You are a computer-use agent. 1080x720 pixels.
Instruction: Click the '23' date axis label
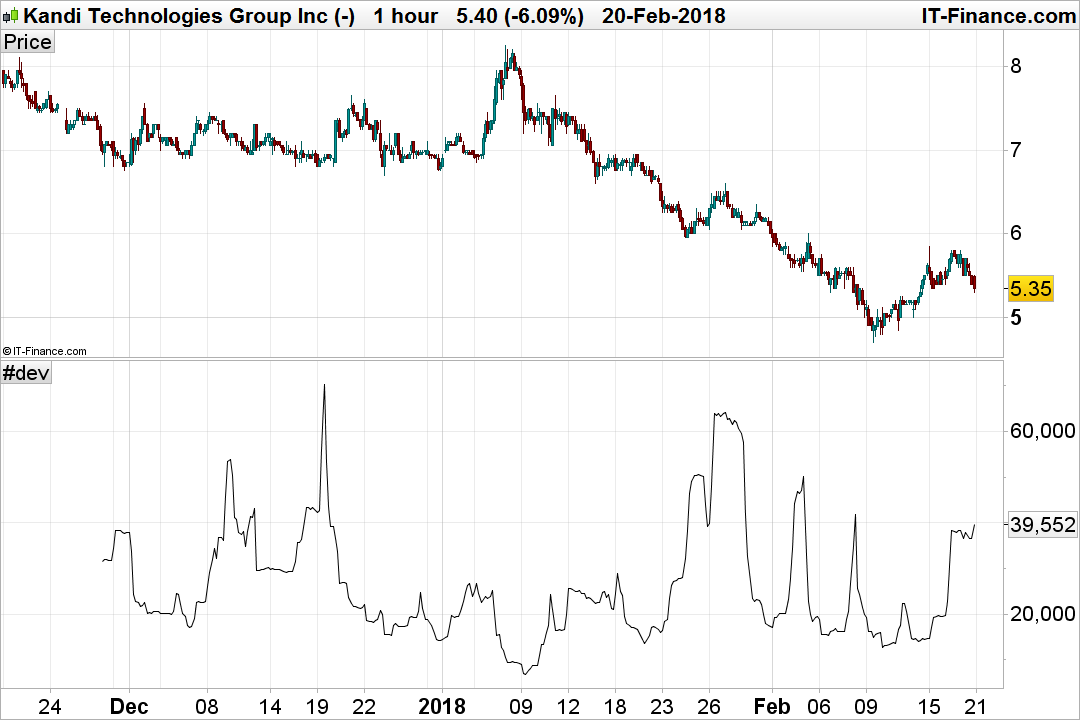pyautogui.click(x=662, y=706)
